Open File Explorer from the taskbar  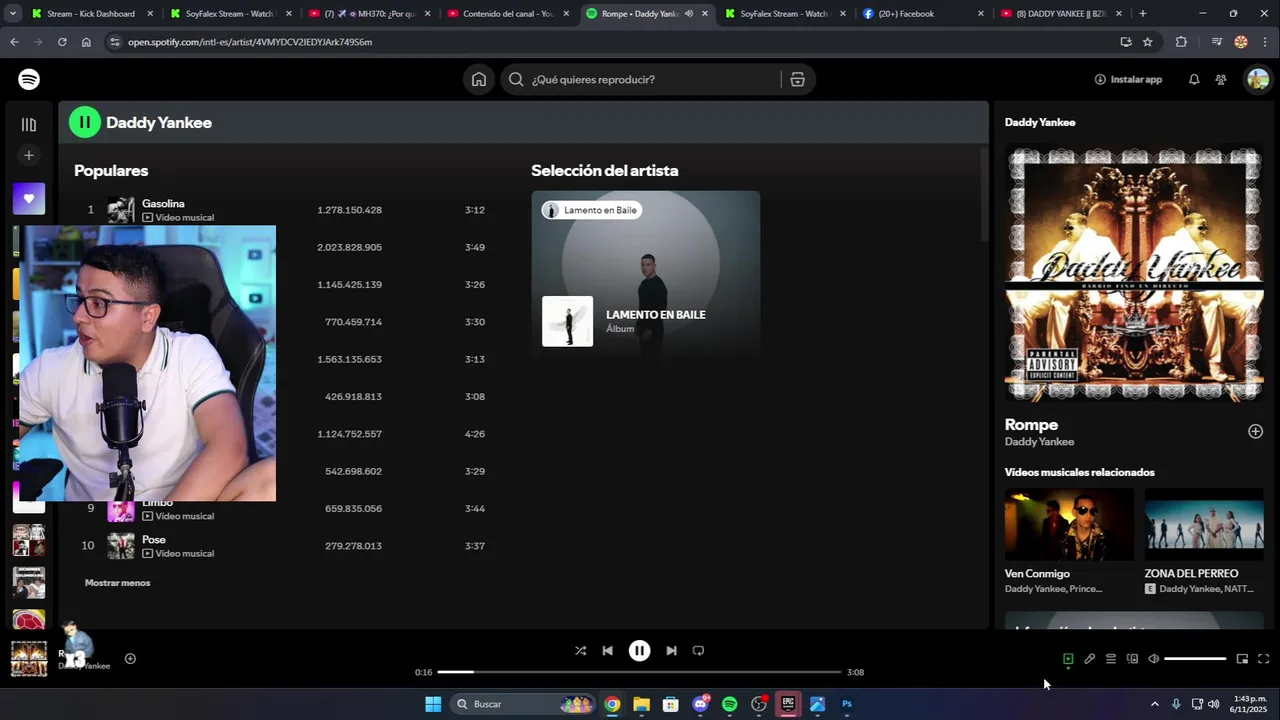641,704
